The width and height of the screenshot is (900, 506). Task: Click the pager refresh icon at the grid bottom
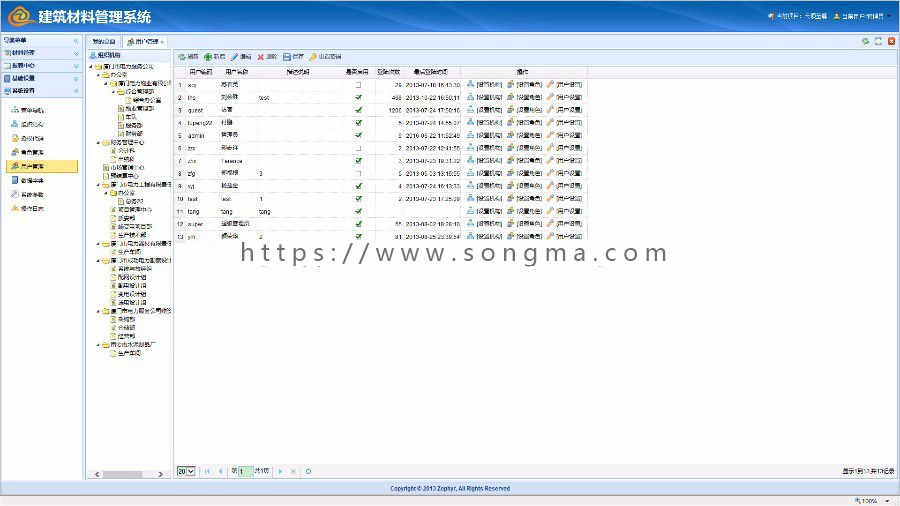tap(308, 472)
